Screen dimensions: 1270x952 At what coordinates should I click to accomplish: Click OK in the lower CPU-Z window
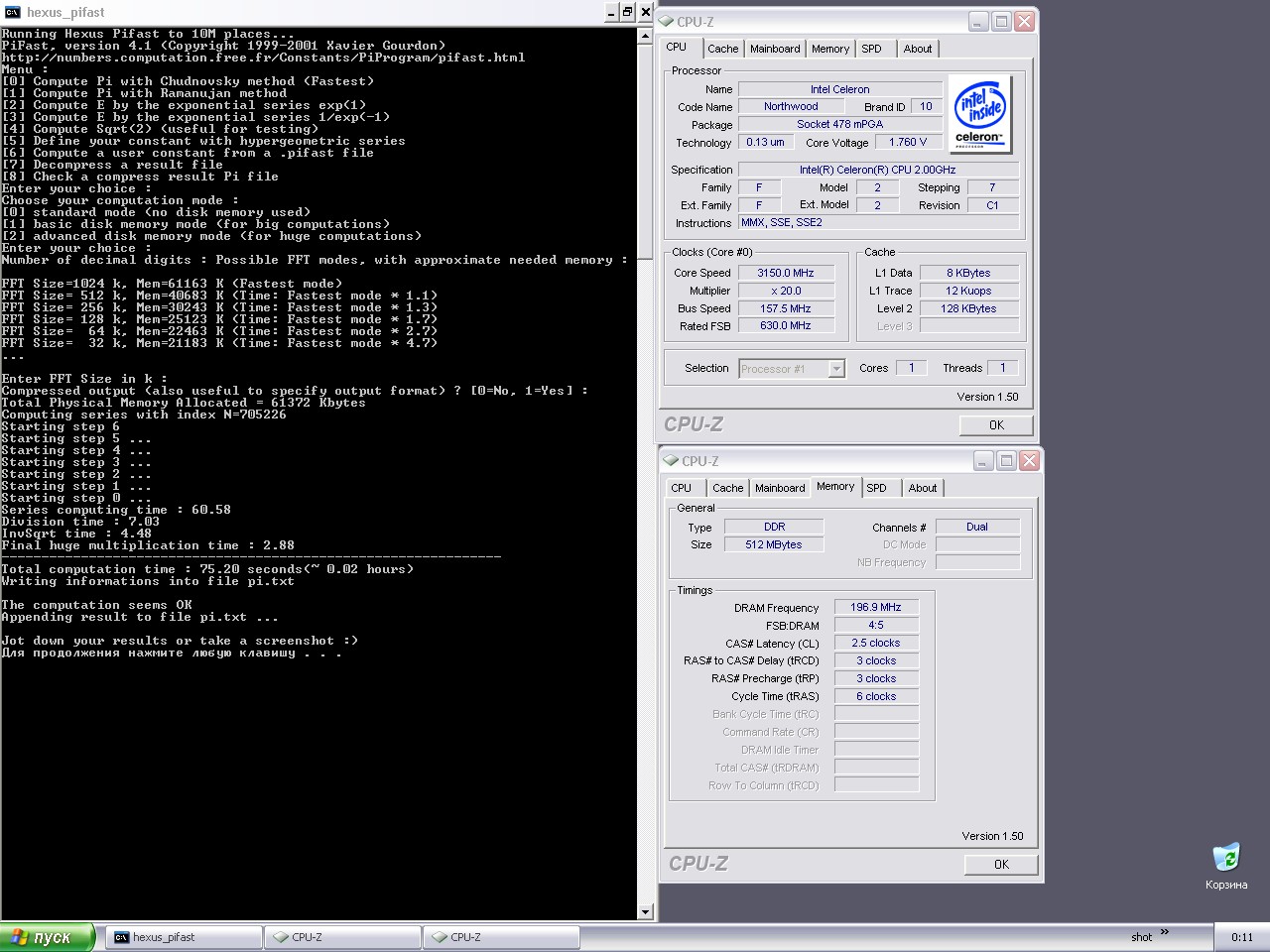click(1002, 865)
